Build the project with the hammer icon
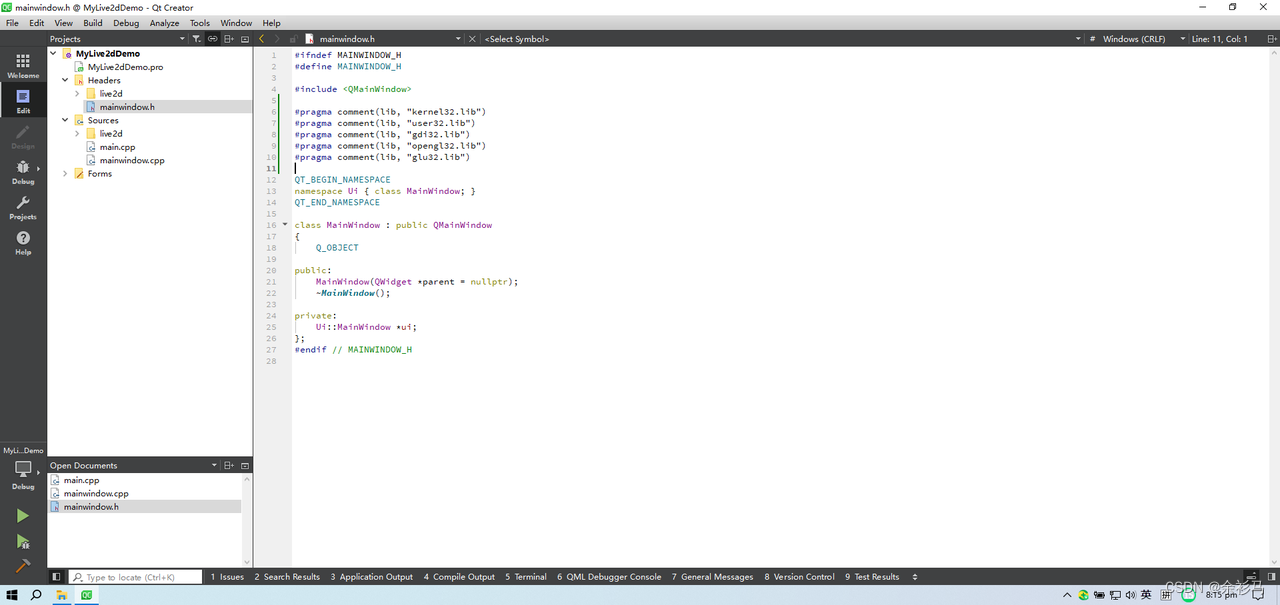Image resolution: width=1280 pixels, height=605 pixels. [x=23, y=565]
